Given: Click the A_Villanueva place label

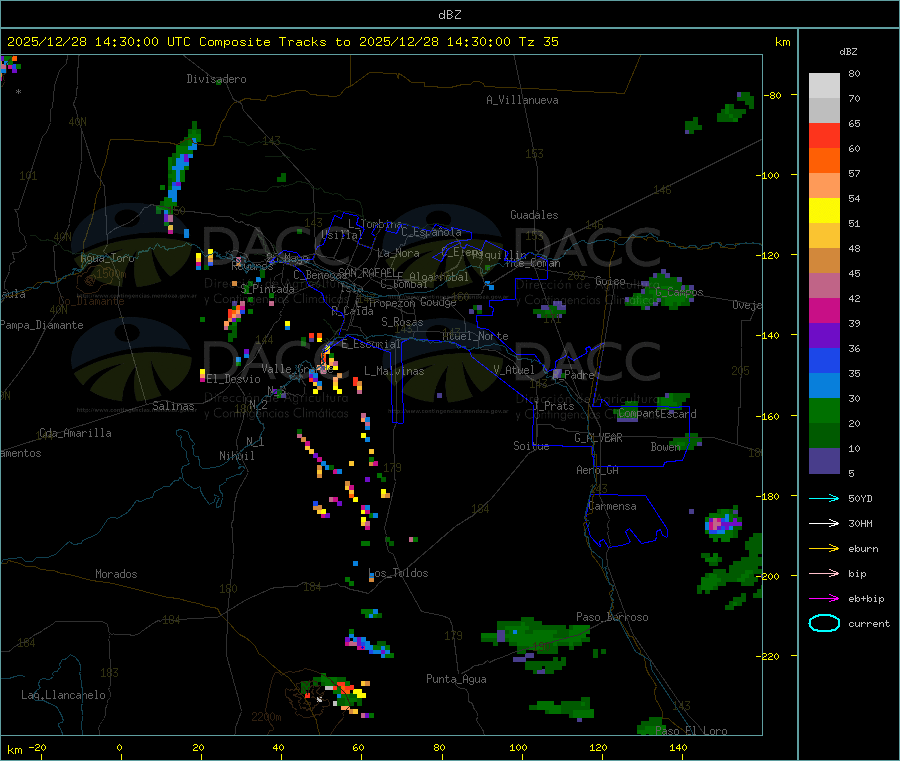Looking at the screenshot, I should coord(522,100).
